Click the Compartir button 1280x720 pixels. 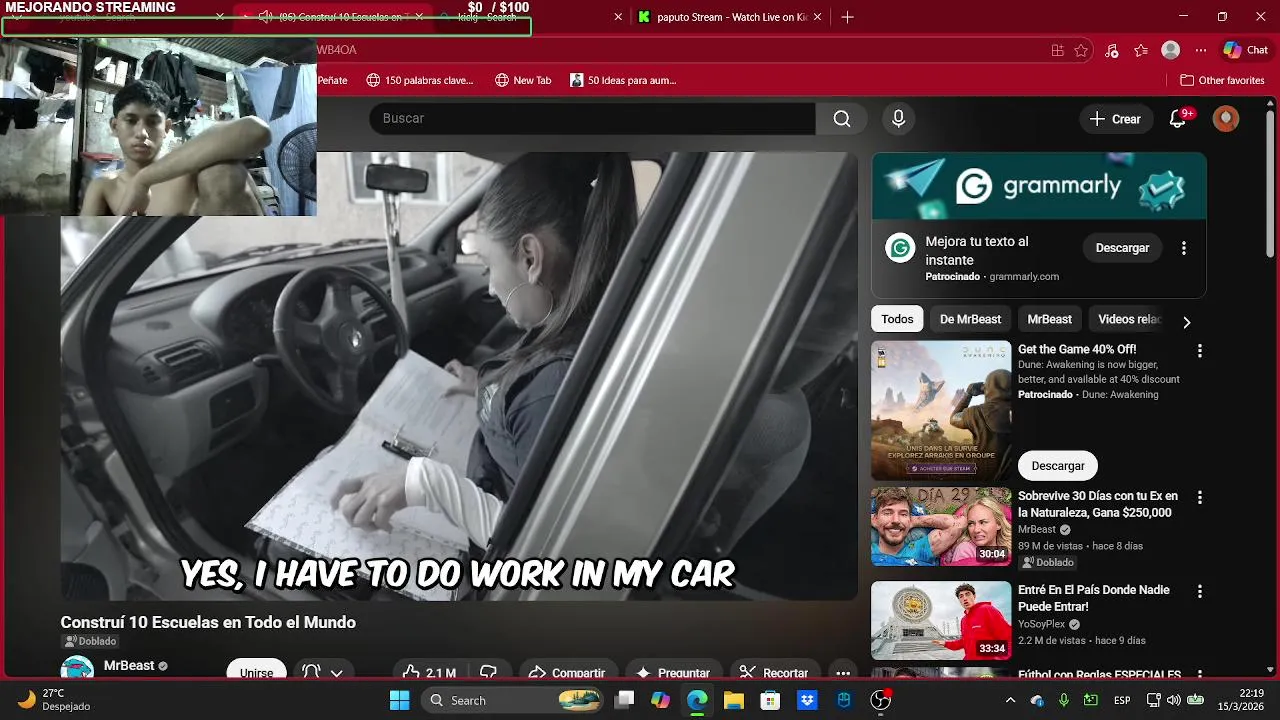coord(566,673)
